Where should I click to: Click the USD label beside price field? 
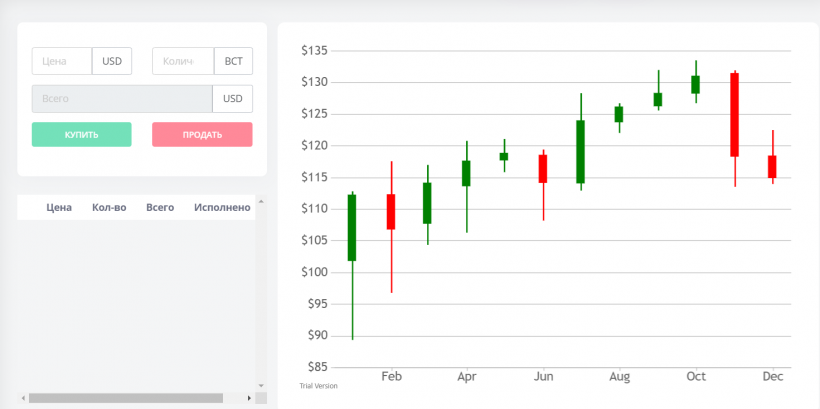[x=112, y=61]
